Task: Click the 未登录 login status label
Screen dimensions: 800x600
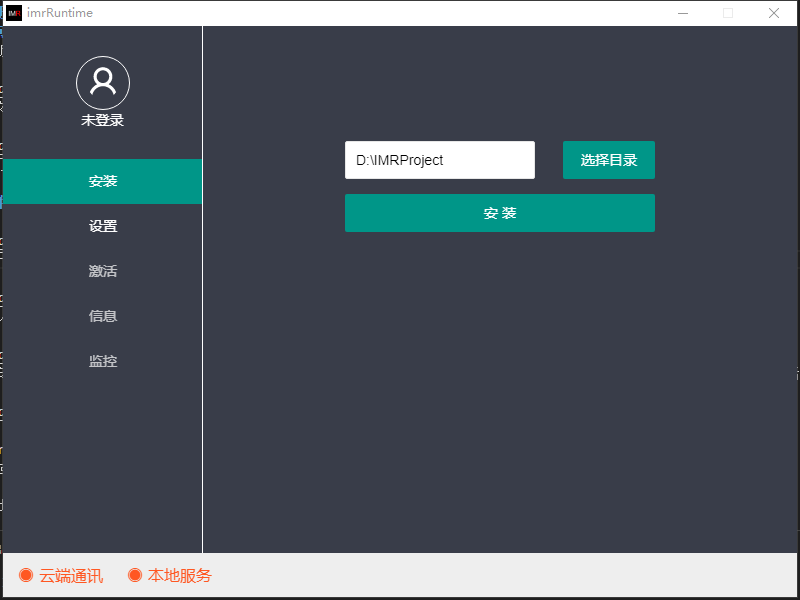Action: click(x=103, y=120)
